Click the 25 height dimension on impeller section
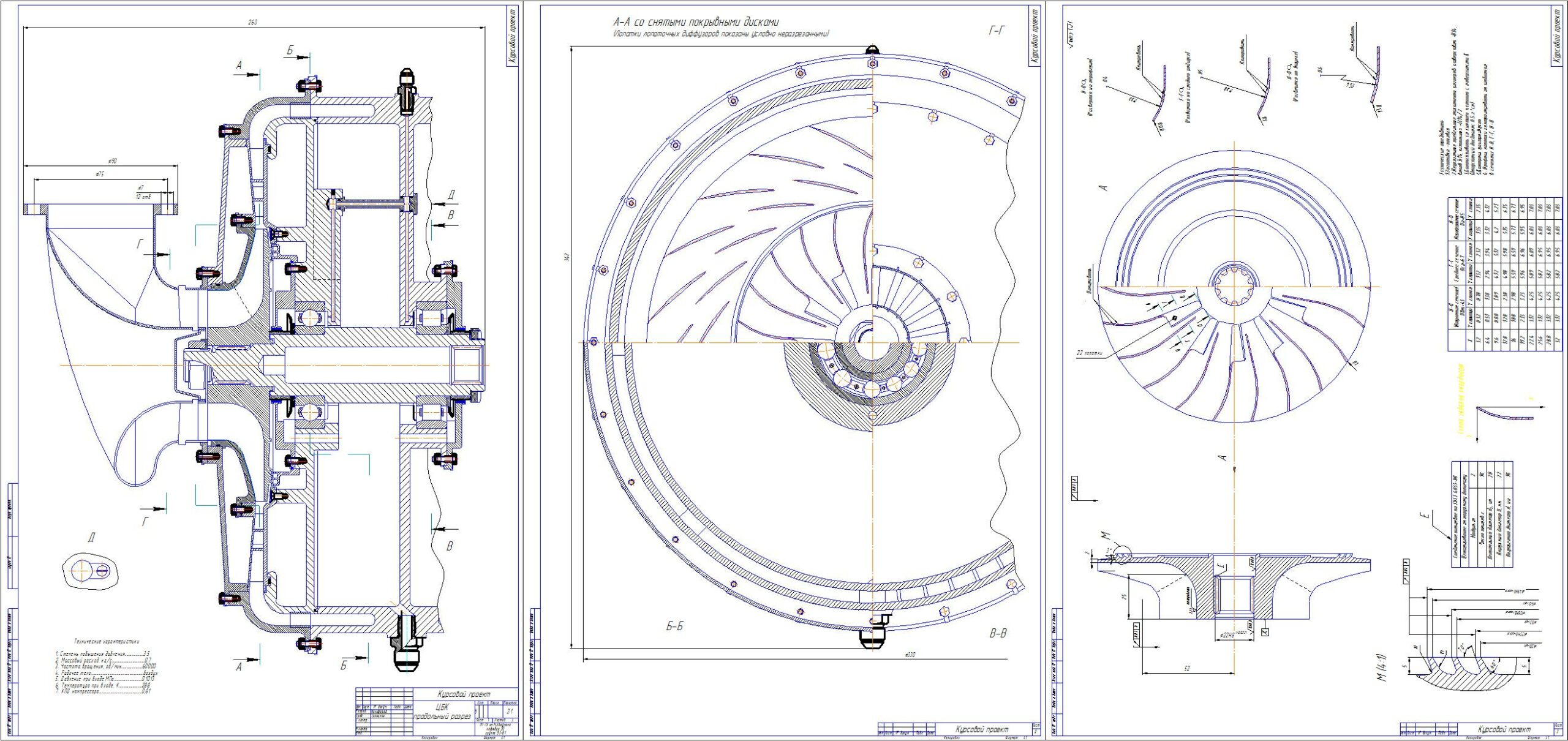Image resolution: width=1568 pixels, height=741 pixels. point(1125,595)
